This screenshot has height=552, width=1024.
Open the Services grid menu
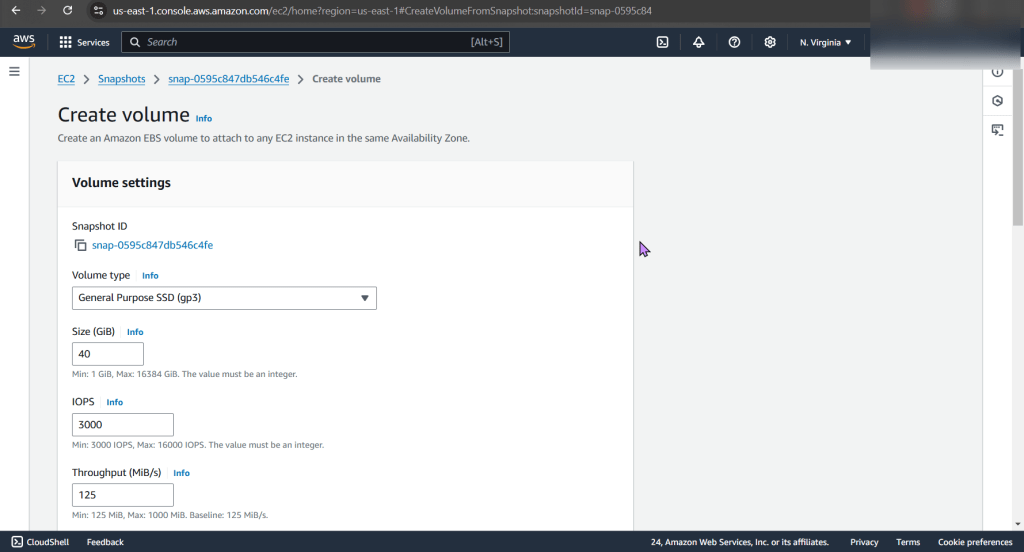click(85, 43)
